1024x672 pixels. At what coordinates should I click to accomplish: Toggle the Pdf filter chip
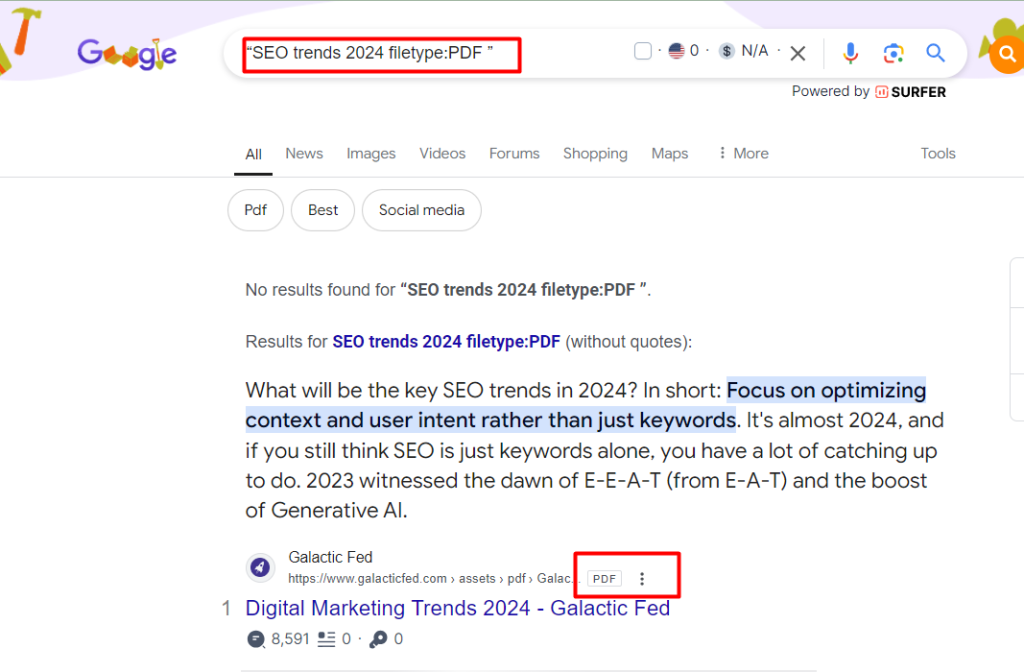tap(255, 210)
